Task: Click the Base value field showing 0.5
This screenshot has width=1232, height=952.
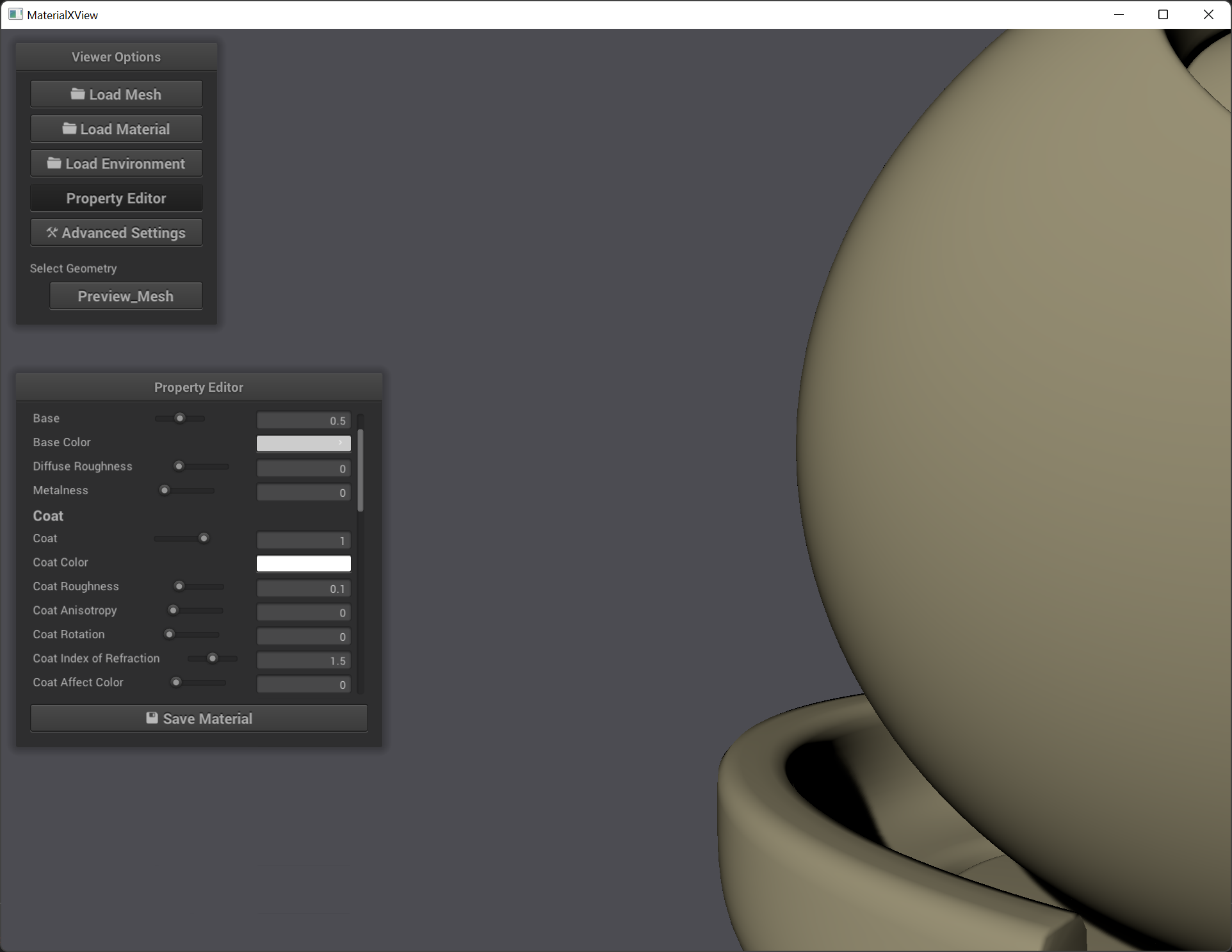Action: click(304, 420)
